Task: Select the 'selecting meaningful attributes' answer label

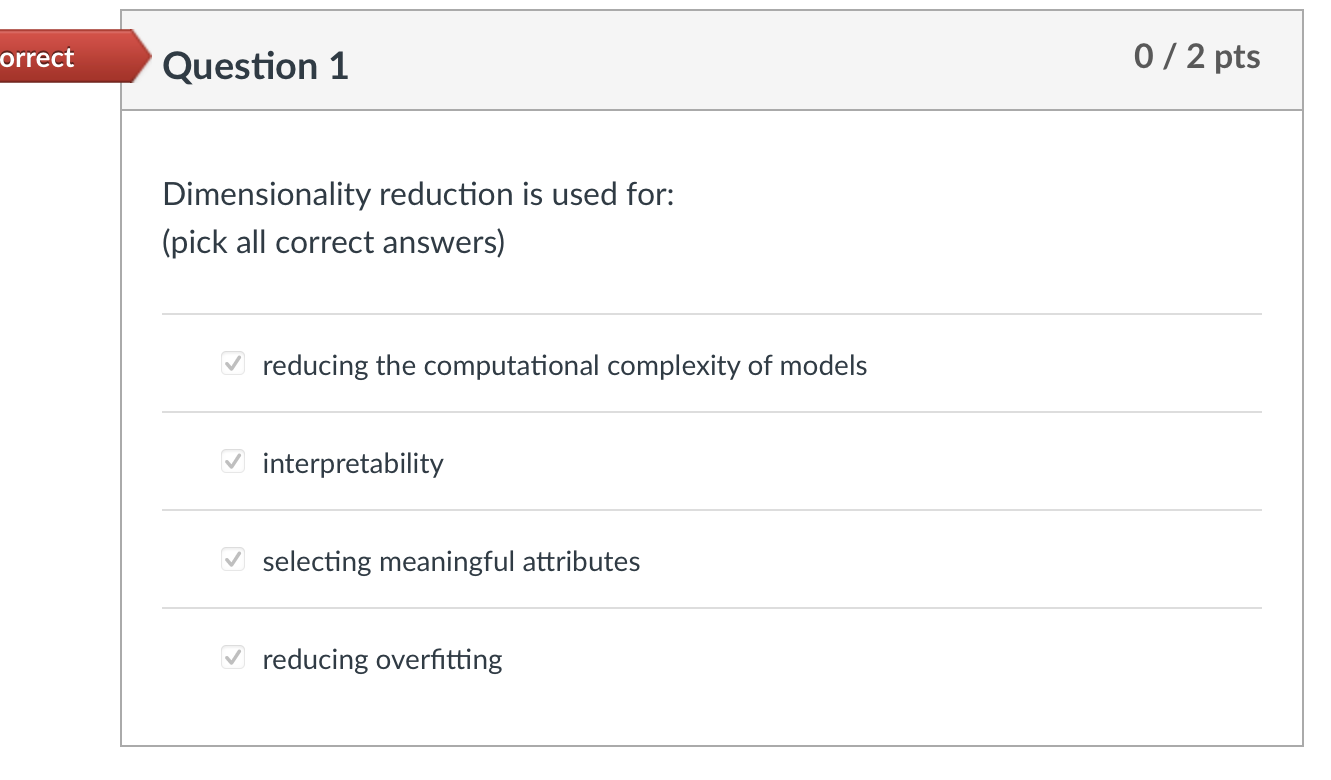Action: point(451,562)
